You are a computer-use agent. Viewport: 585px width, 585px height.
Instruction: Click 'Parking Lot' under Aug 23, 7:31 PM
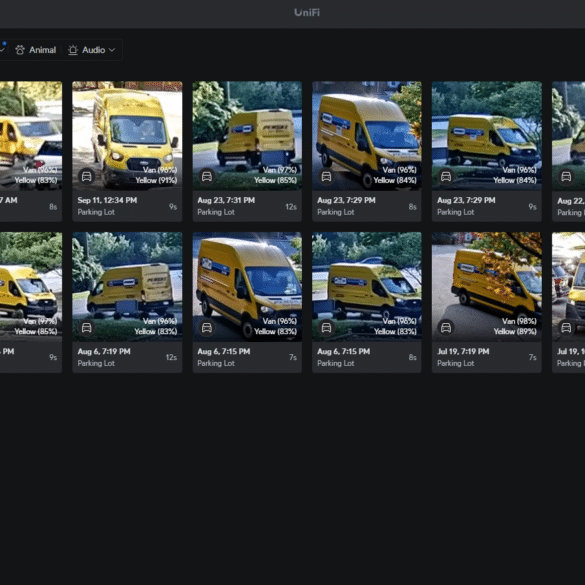point(216,212)
